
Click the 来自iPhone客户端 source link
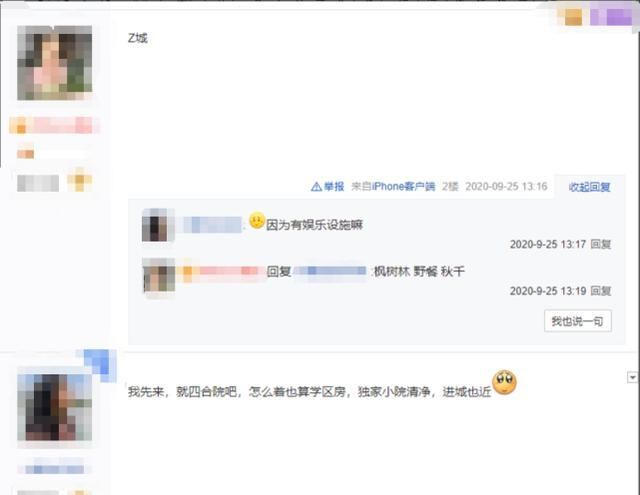tap(393, 186)
